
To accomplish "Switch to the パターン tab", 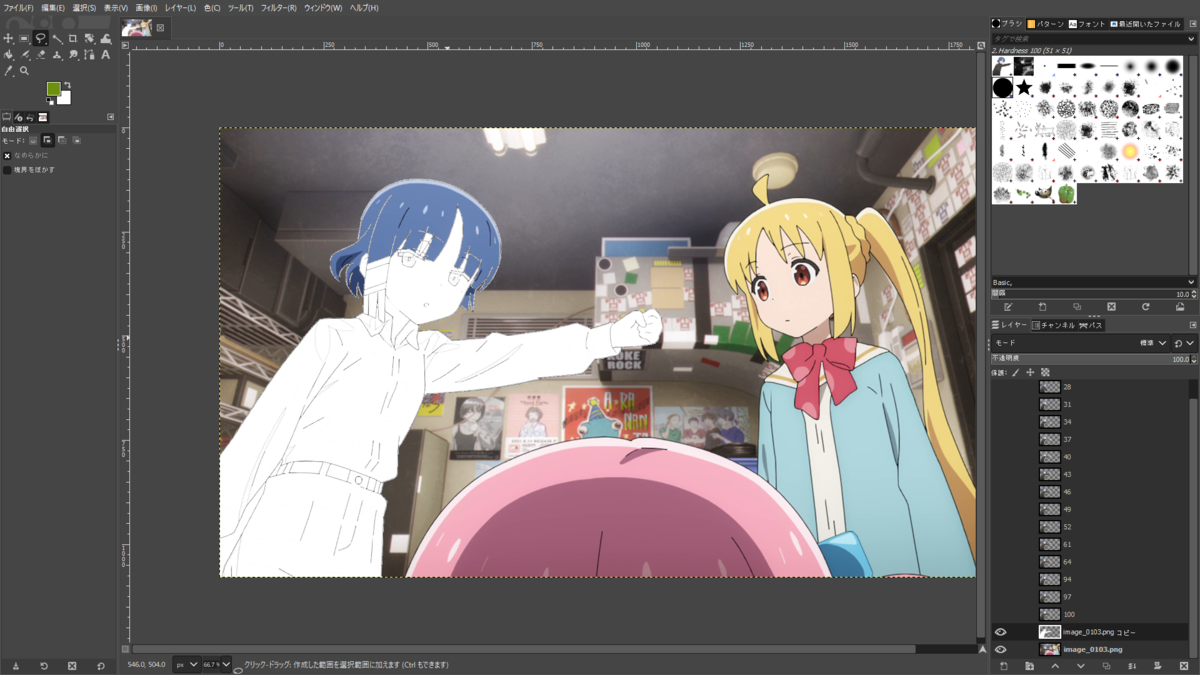I will [x=1046, y=23].
